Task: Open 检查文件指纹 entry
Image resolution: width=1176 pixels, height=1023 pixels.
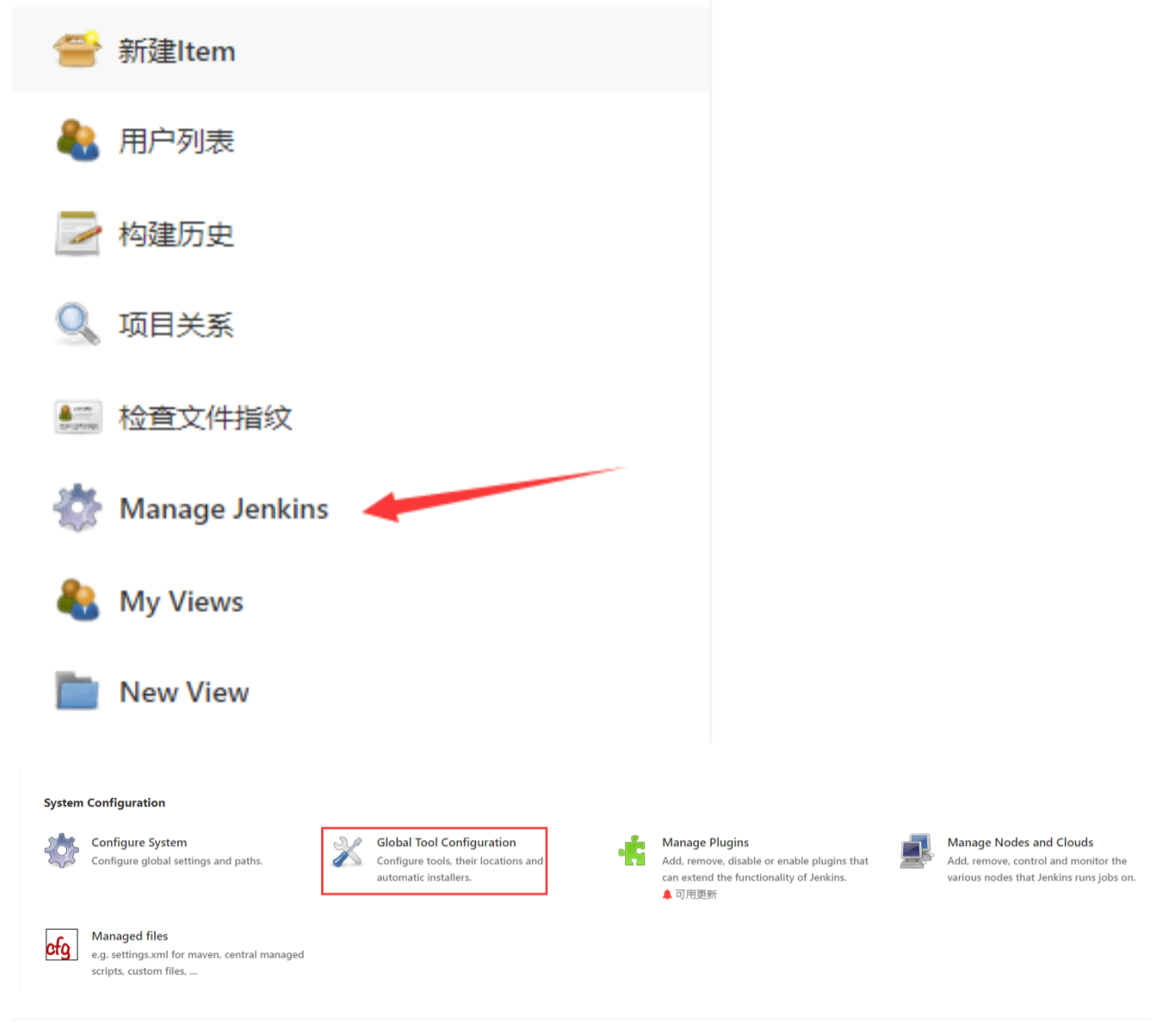Action: pos(205,417)
